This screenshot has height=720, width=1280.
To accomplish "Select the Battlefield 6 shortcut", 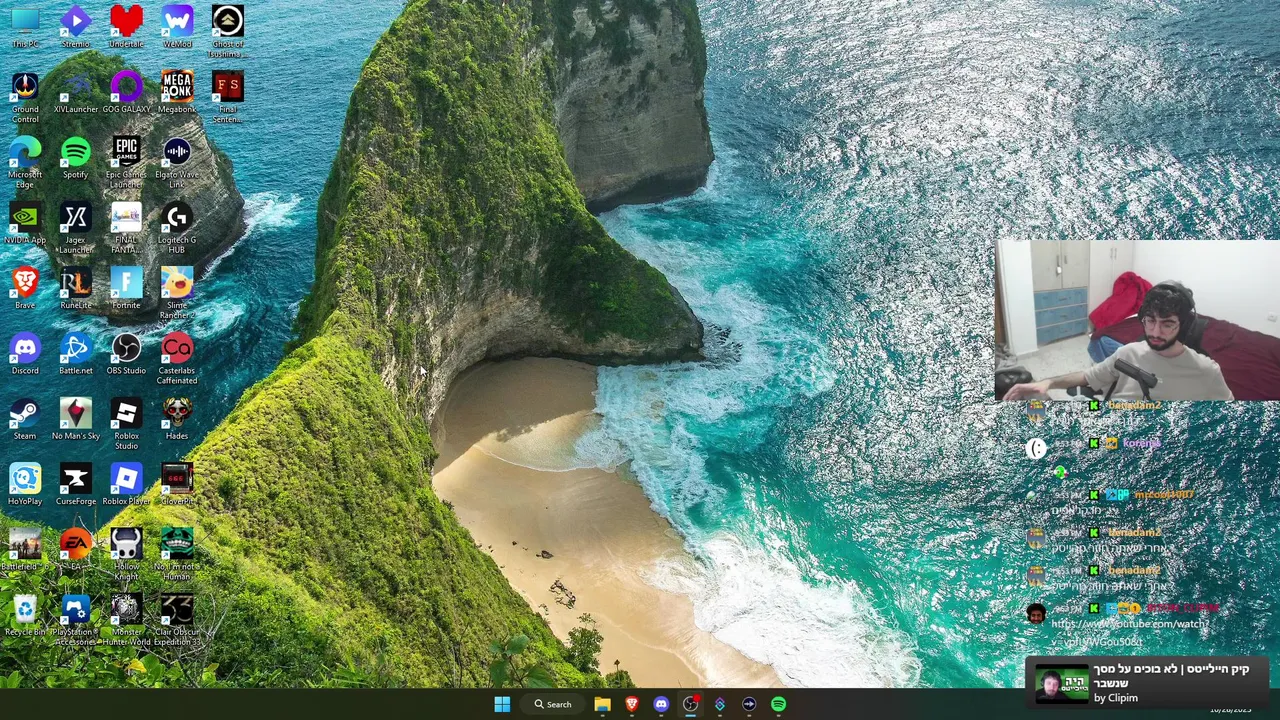I will click(25, 549).
